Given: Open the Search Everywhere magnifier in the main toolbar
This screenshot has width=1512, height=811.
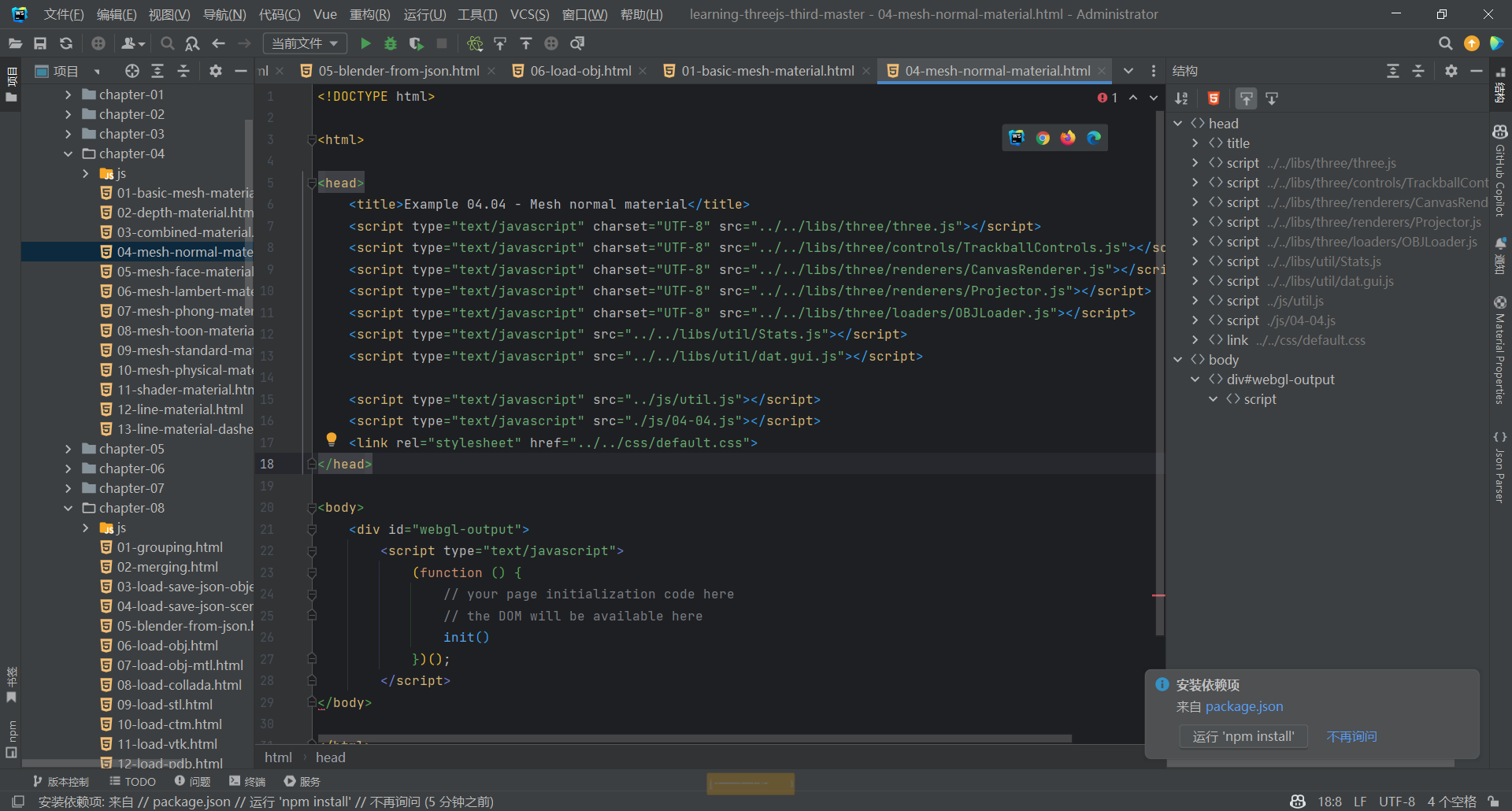Looking at the screenshot, I should click(1445, 43).
